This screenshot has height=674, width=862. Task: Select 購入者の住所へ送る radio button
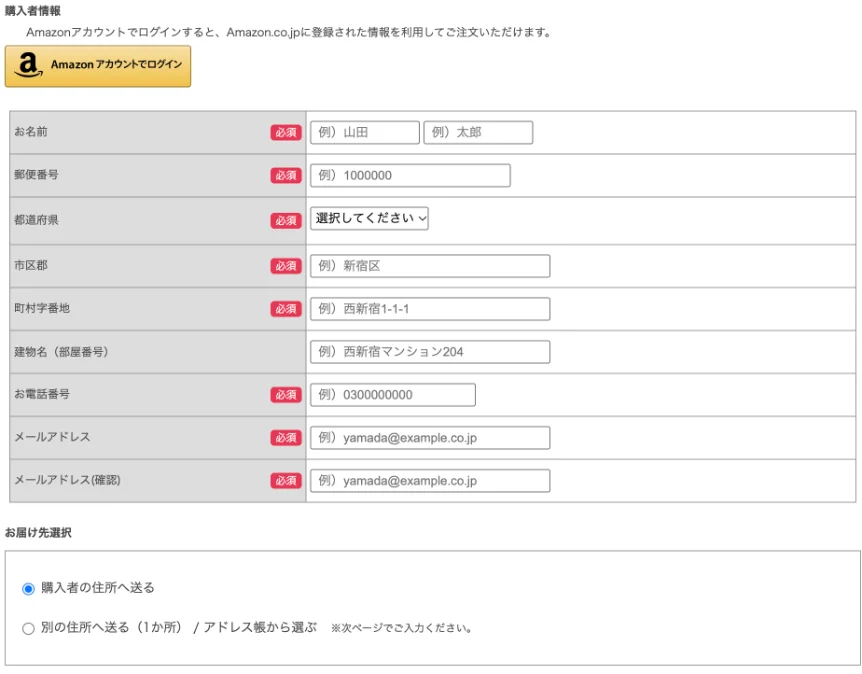pyautogui.click(x=28, y=589)
